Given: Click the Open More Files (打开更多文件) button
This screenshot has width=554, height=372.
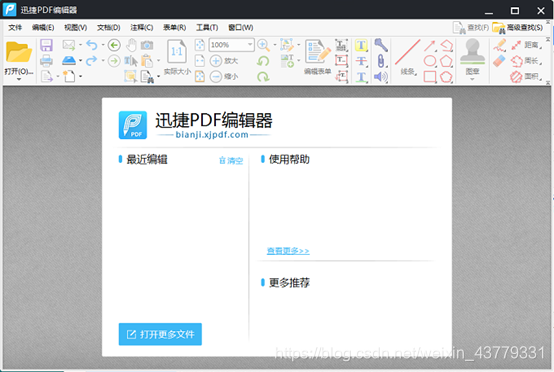Looking at the screenshot, I should (x=160, y=334).
